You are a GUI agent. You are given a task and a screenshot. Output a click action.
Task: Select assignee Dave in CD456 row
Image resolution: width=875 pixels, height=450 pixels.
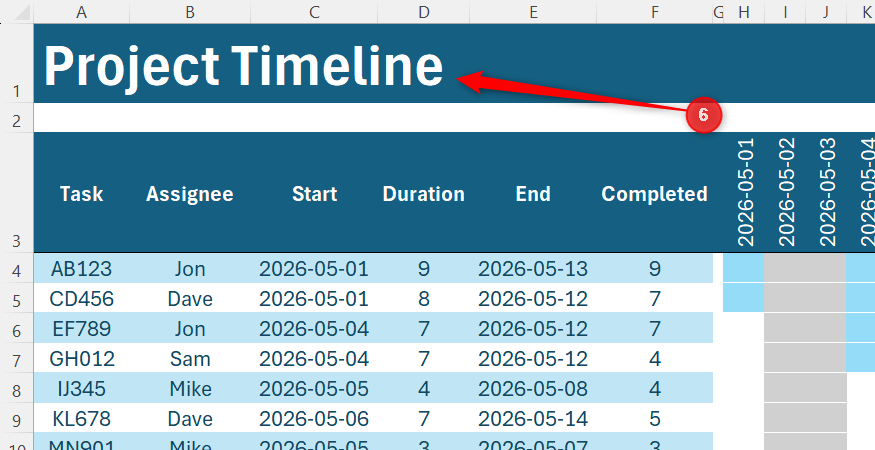tap(190, 298)
